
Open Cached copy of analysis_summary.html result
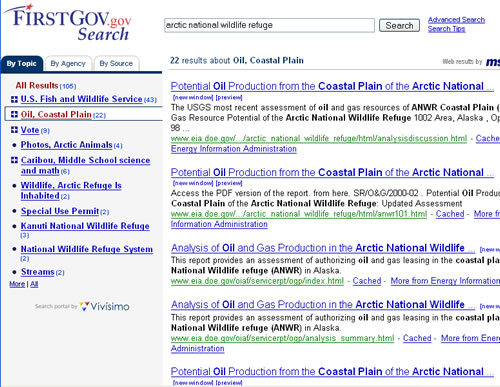(x=417, y=338)
